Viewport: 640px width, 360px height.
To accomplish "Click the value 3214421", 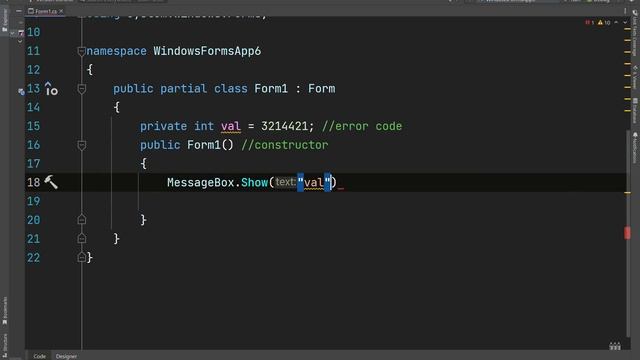I will 284,126.
